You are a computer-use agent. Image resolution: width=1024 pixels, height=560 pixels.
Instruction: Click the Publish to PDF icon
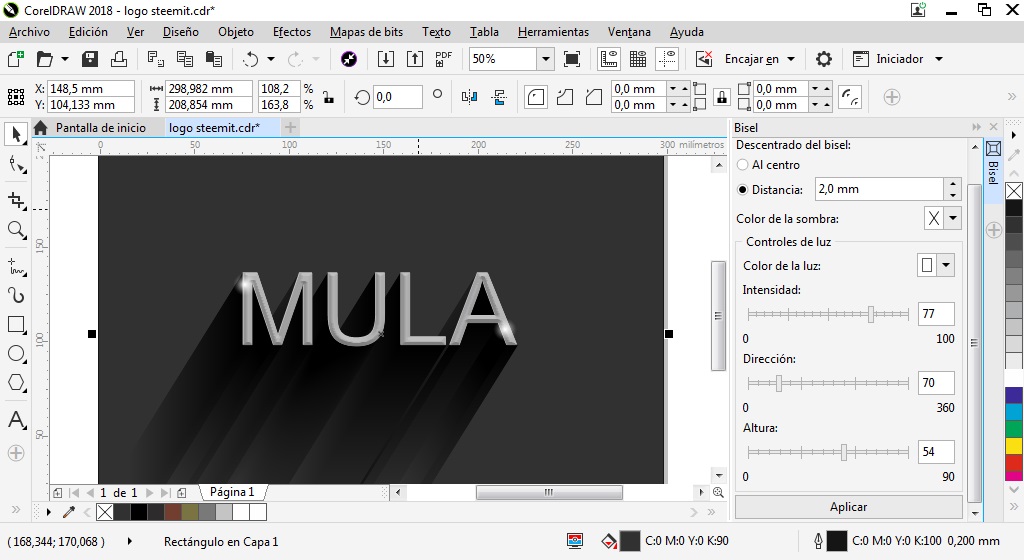pos(443,59)
